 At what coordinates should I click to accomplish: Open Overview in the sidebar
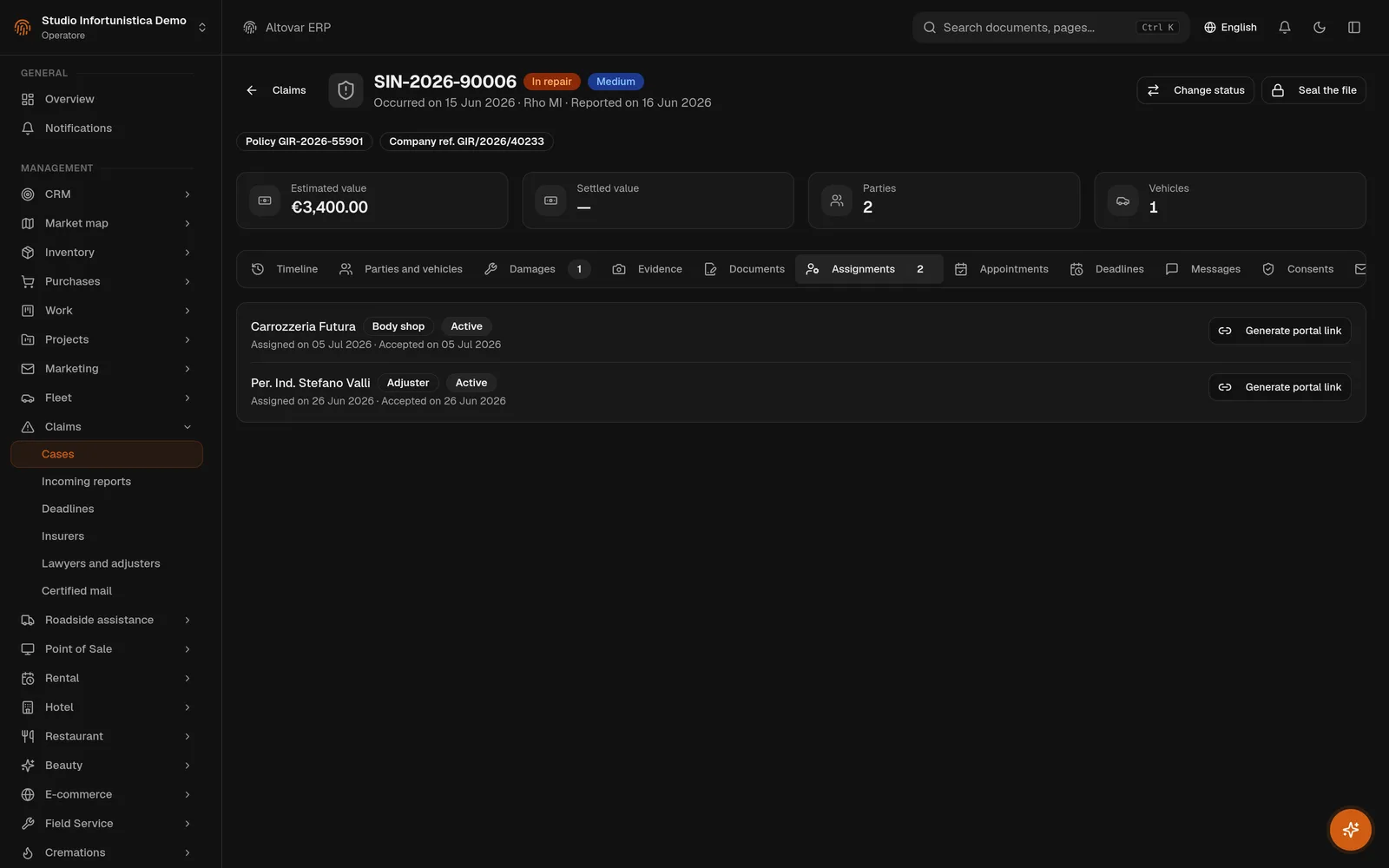click(x=107, y=99)
